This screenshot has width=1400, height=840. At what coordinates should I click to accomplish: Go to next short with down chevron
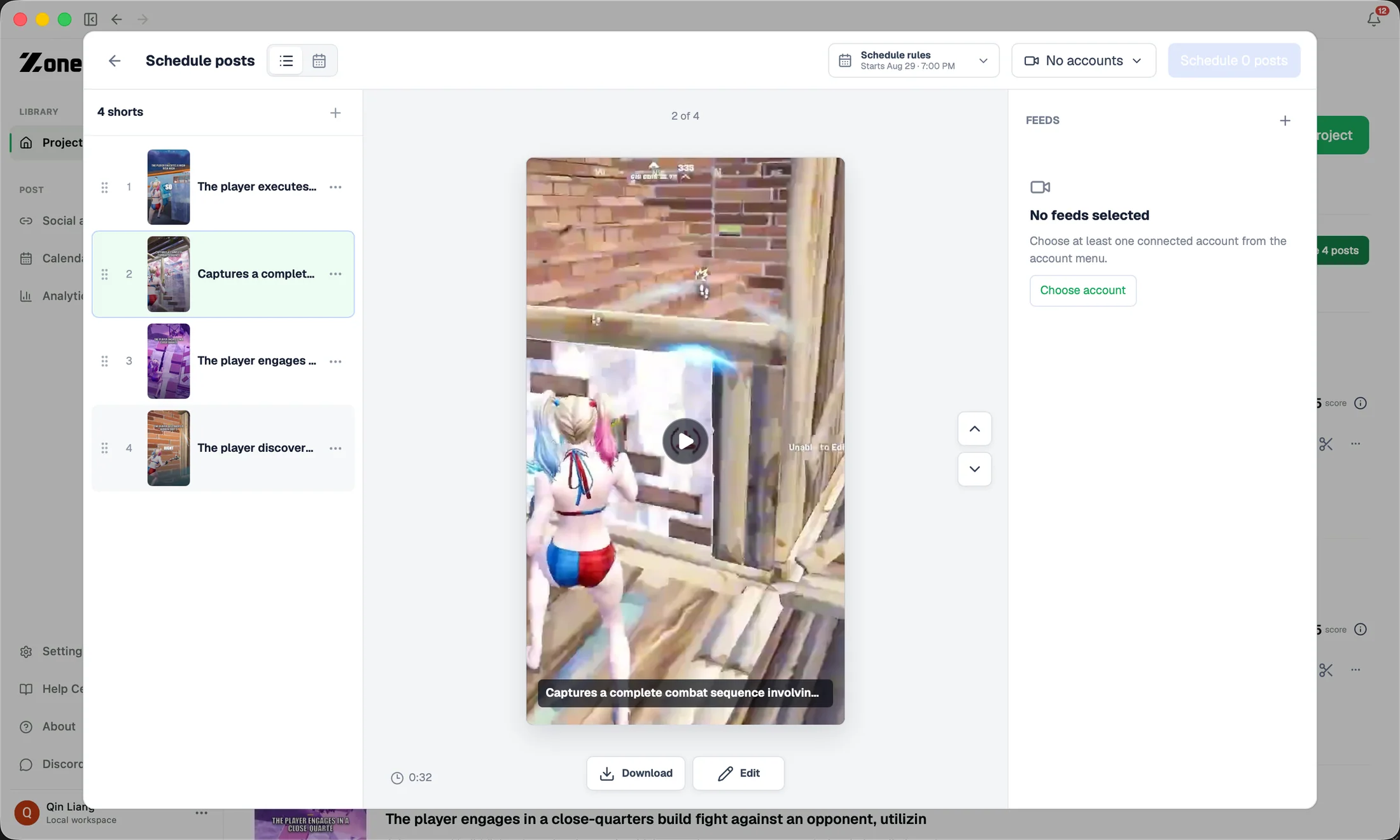click(x=974, y=469)
